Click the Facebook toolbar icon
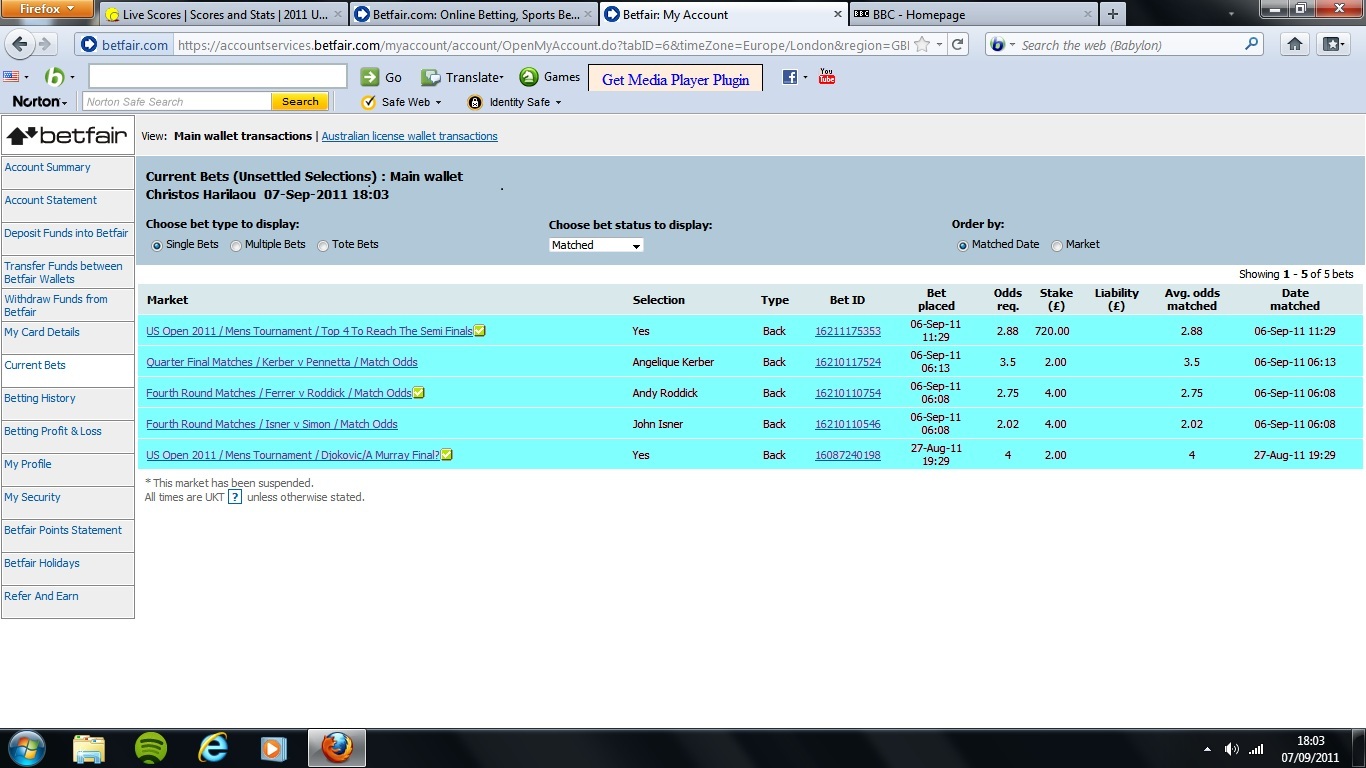Screen dimensions: 1366x768 pyautogui.click(x=790, y=77)
